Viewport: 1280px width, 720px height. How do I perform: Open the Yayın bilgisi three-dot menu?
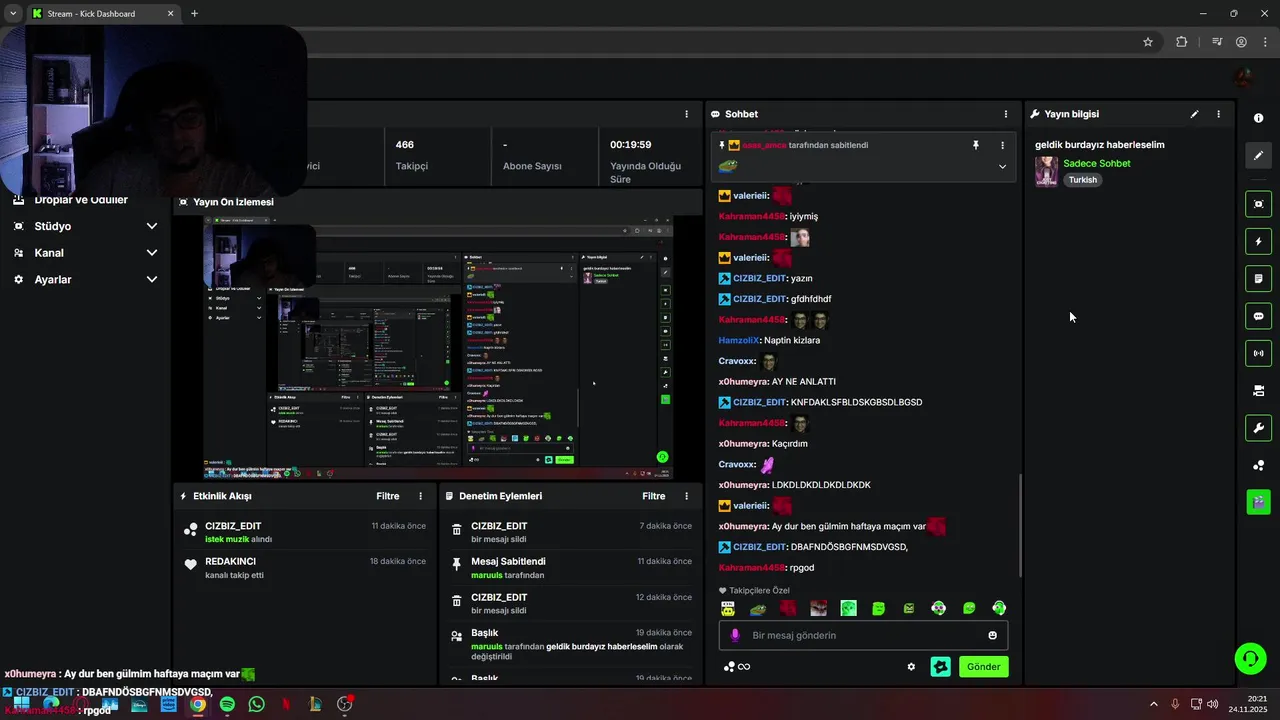coord(1218,114)
